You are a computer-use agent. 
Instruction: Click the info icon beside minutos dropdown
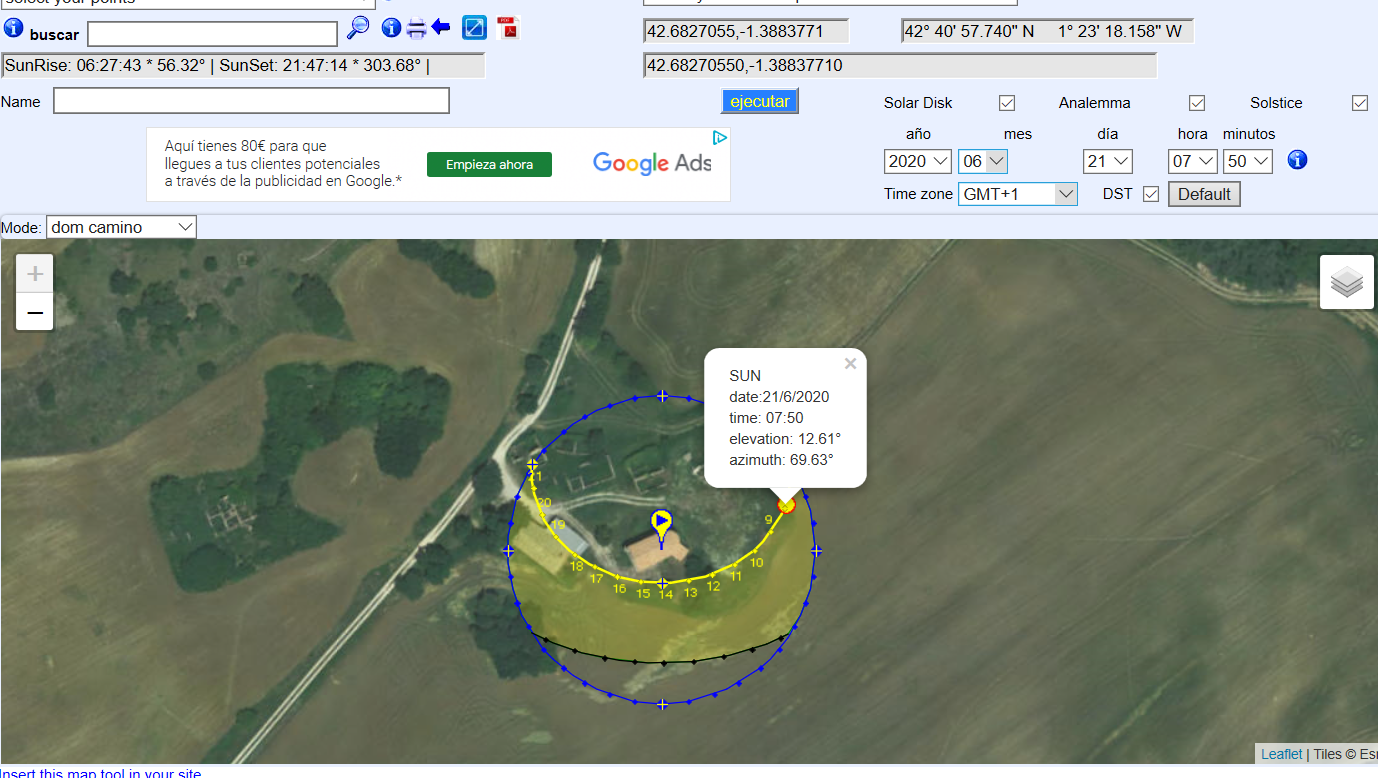click(x=1297, y=160)
